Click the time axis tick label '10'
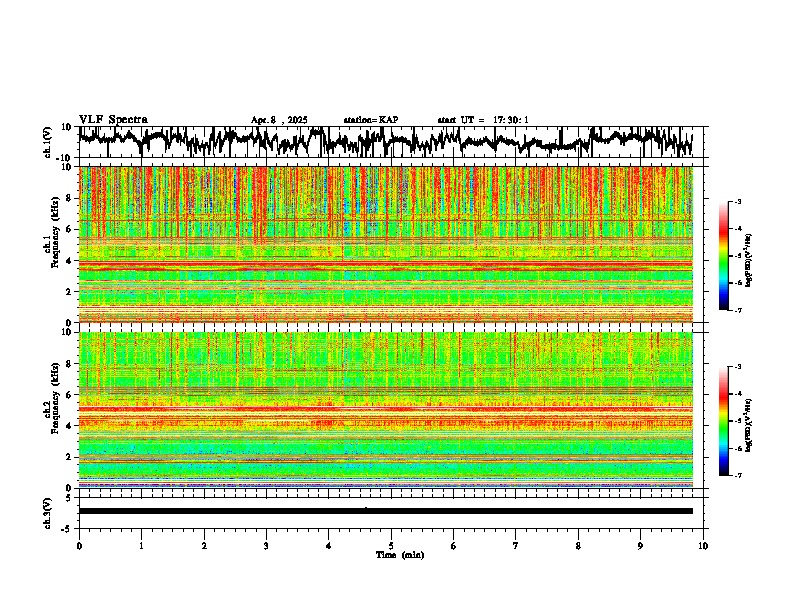 [703, 546]
